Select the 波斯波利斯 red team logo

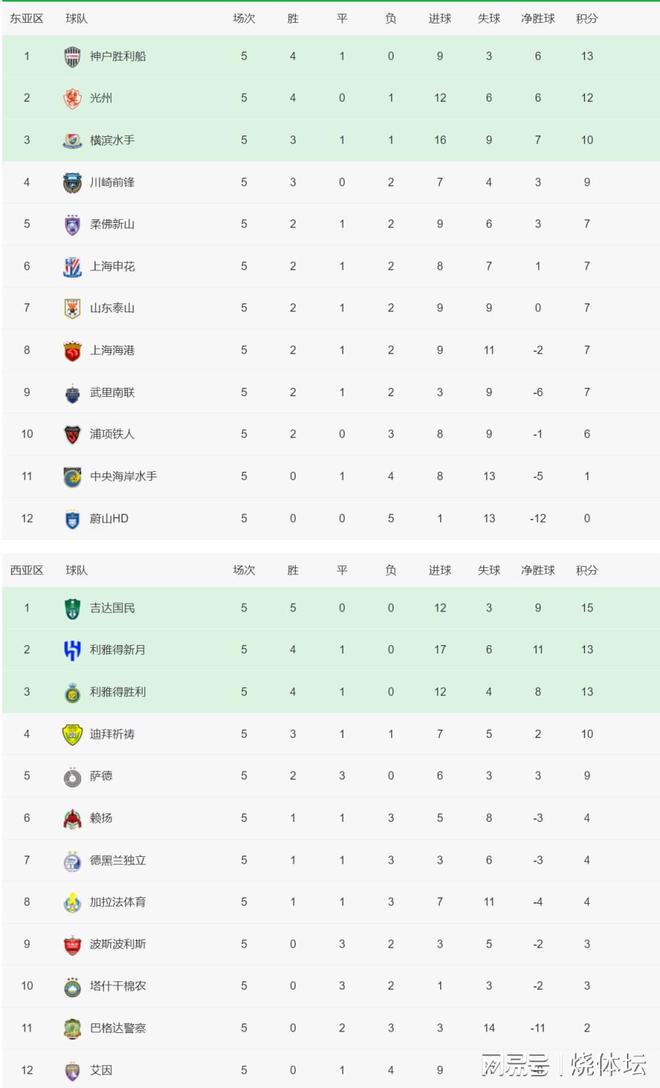pyautogui.click(x=72, y=944)
